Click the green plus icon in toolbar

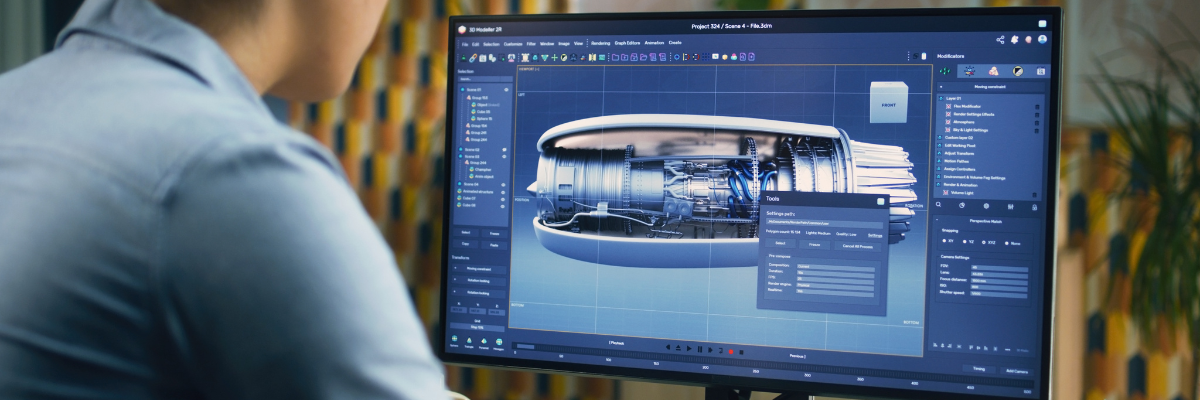[554, 58]
